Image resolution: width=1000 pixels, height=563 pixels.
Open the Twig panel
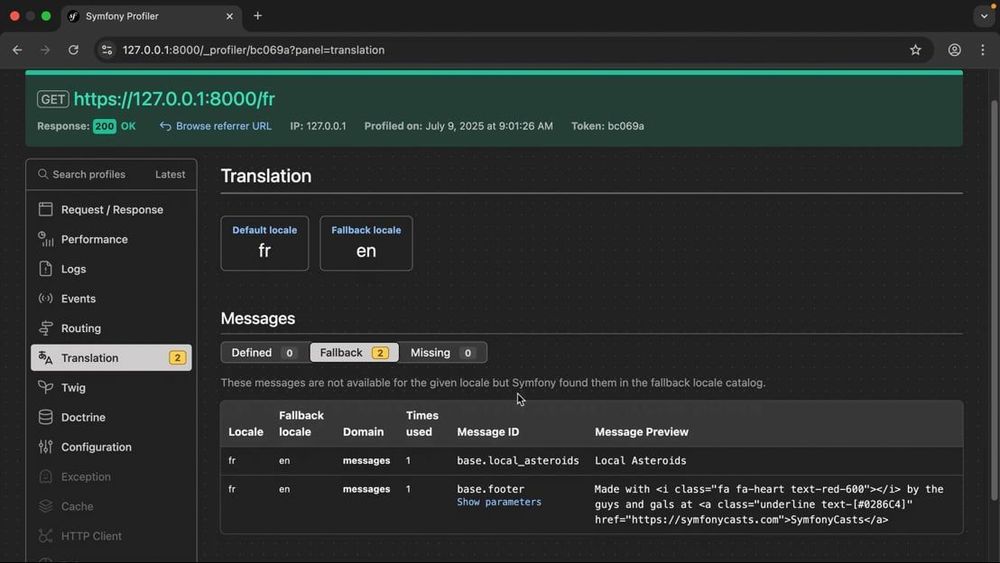(111, 388)
